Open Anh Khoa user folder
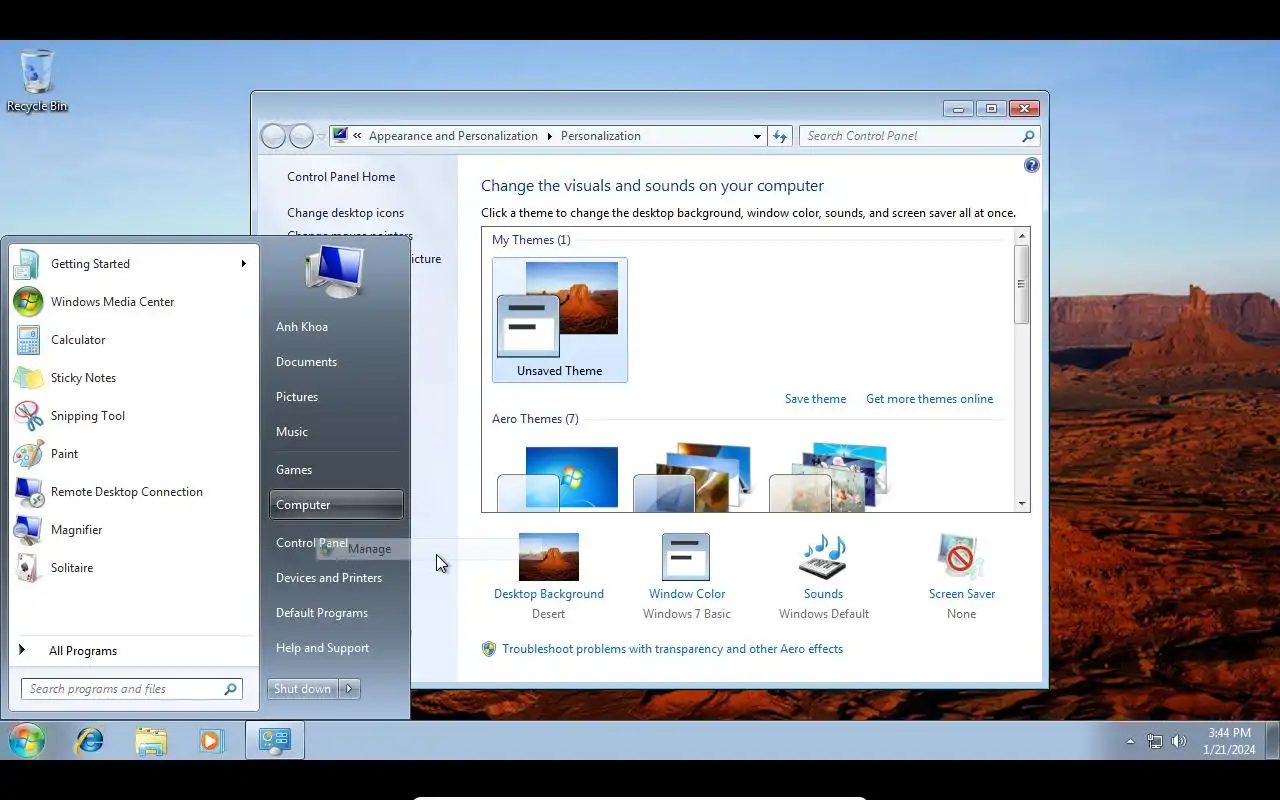Image resolution: width=1280 pixels, height=800 pixels. pyautogui.click(x=302, y=327)
